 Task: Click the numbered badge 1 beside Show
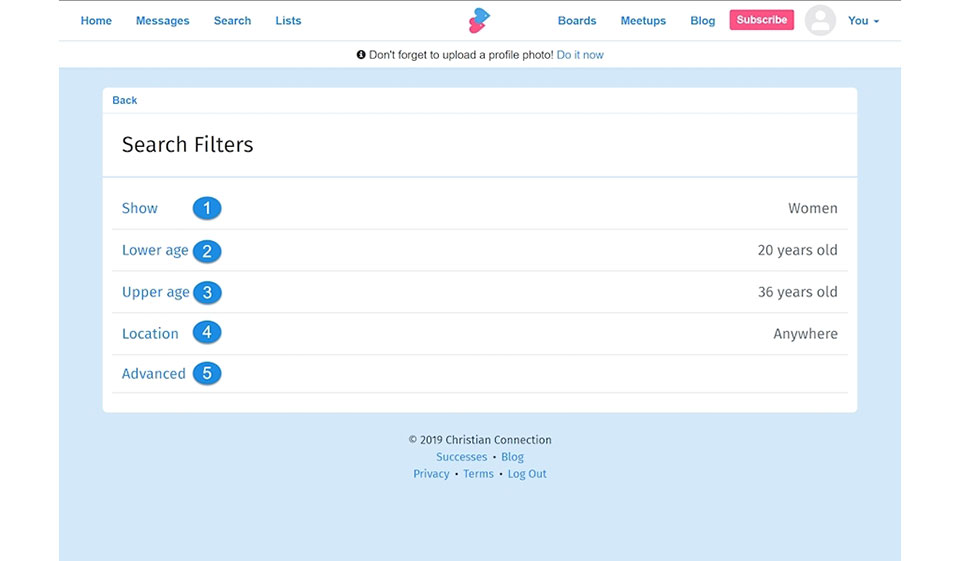207,208
